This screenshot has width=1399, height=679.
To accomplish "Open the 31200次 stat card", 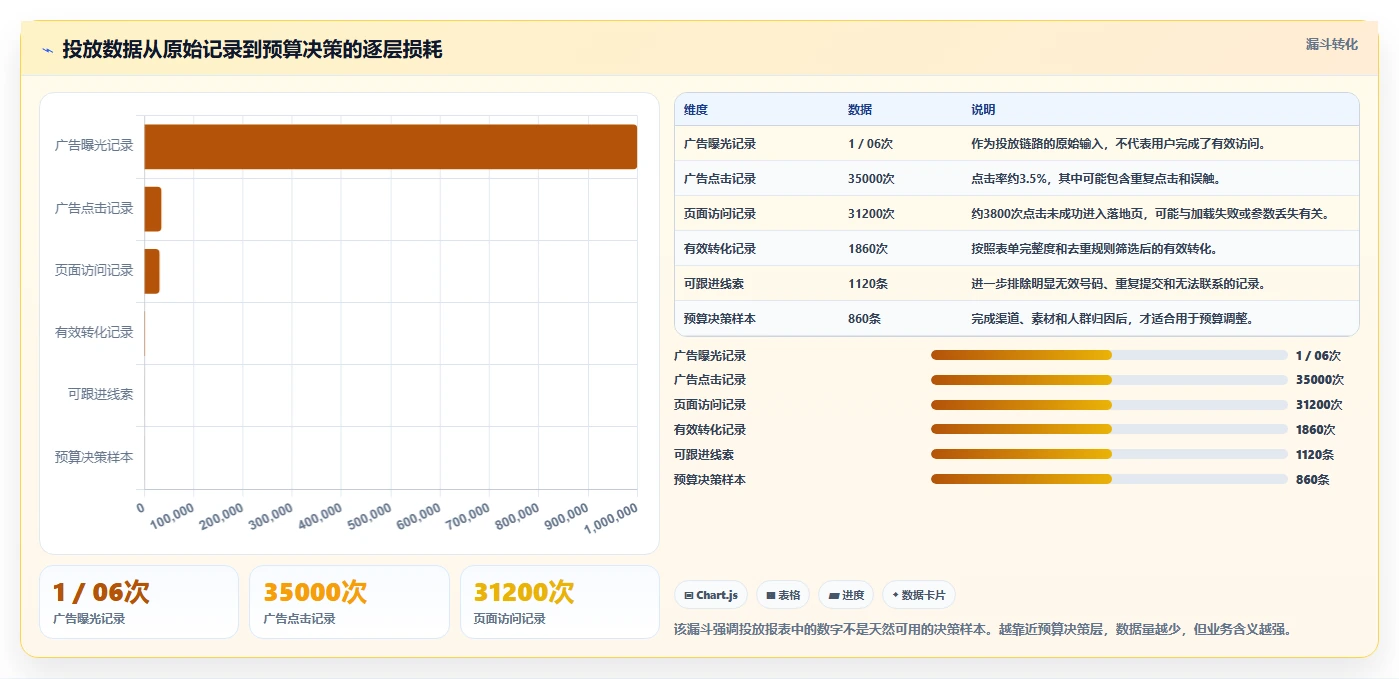I will click(560, 602).
